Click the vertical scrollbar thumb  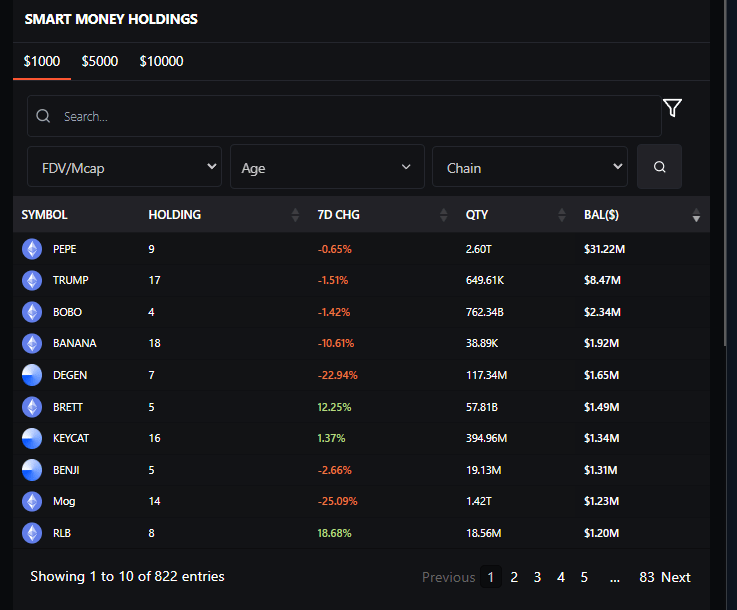pyautogui.click(x=726, y=173)
